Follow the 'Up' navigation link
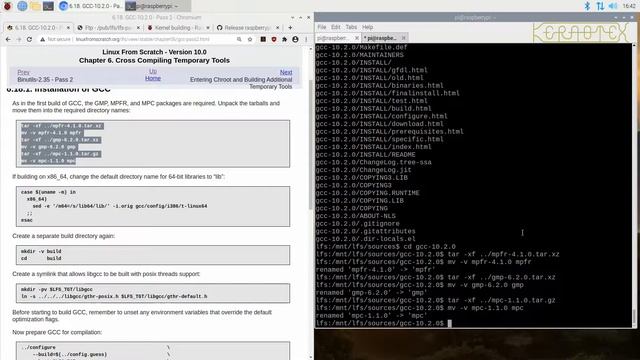 coord(153,71)
